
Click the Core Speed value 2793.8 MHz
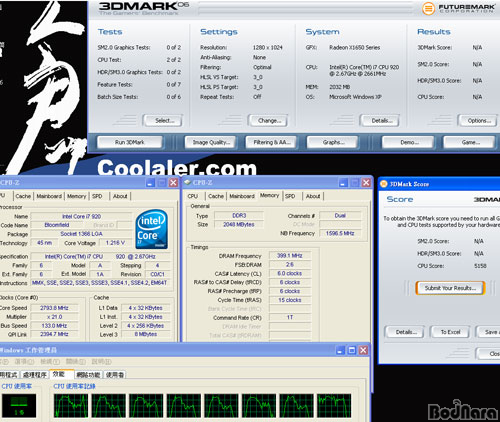(x=54, y=308)
